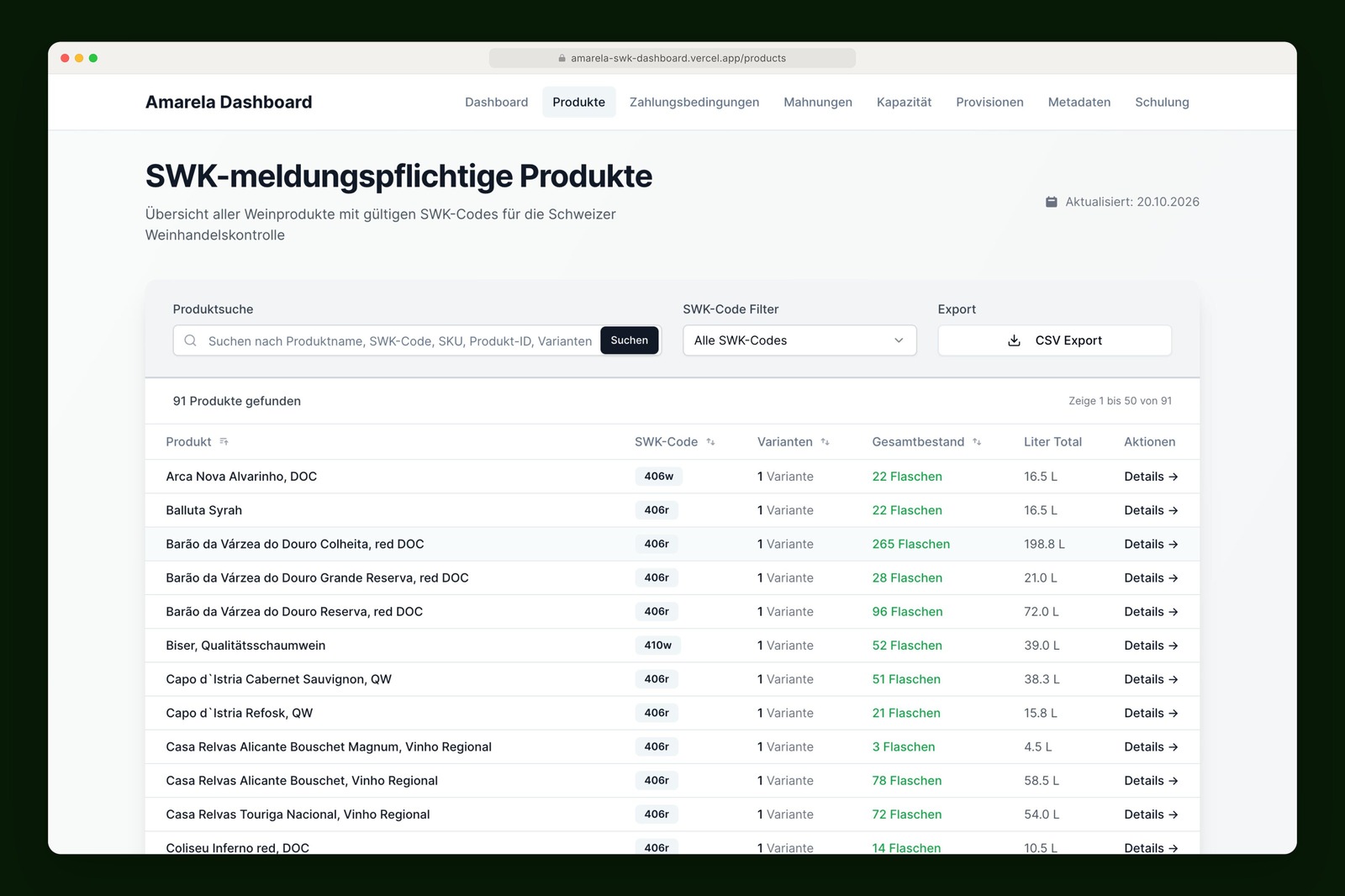Image resolution: width=1345 pixels, height=896 pixels.
Task: Open Details for Balluta Syrah
Action: (1151, 510)
